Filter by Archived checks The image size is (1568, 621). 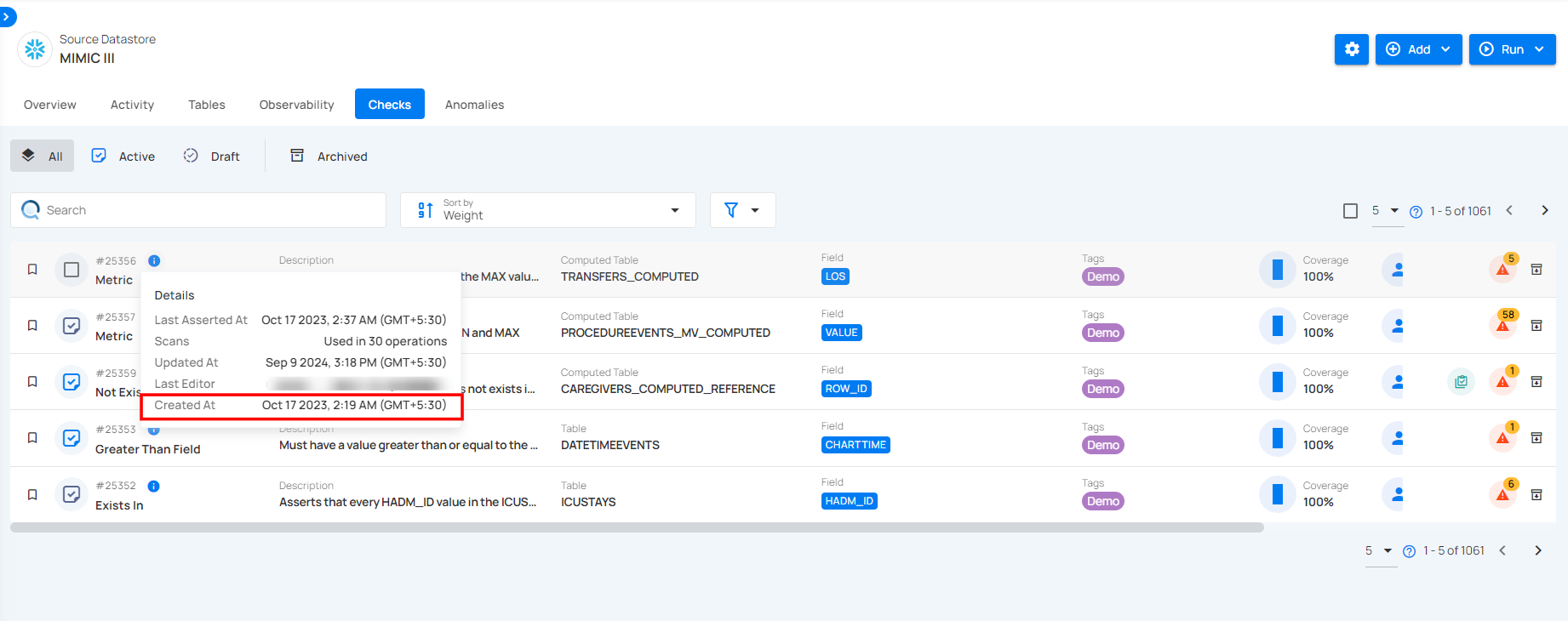[x=329, y=156]
